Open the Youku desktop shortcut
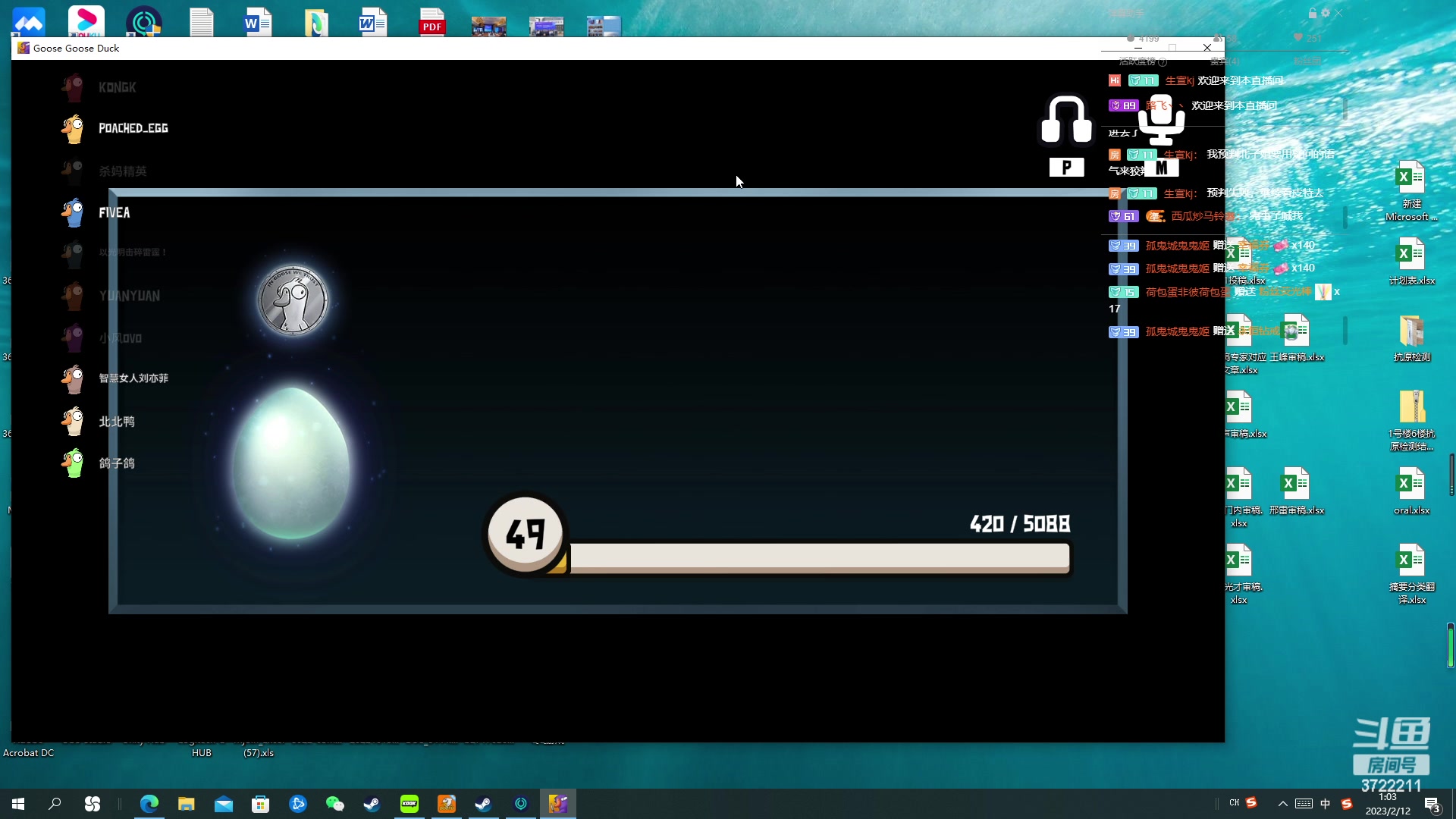The width and height of the screenshot is (1456, 819). (x=86, y=20)
